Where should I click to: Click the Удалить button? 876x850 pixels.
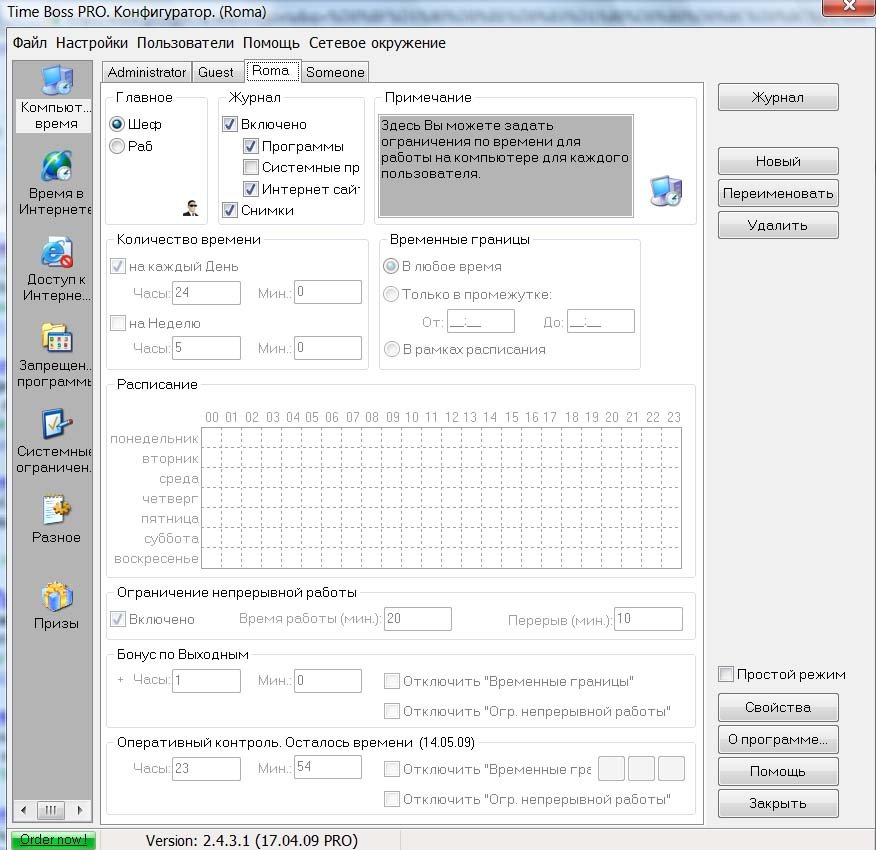[x=778, y=225]
